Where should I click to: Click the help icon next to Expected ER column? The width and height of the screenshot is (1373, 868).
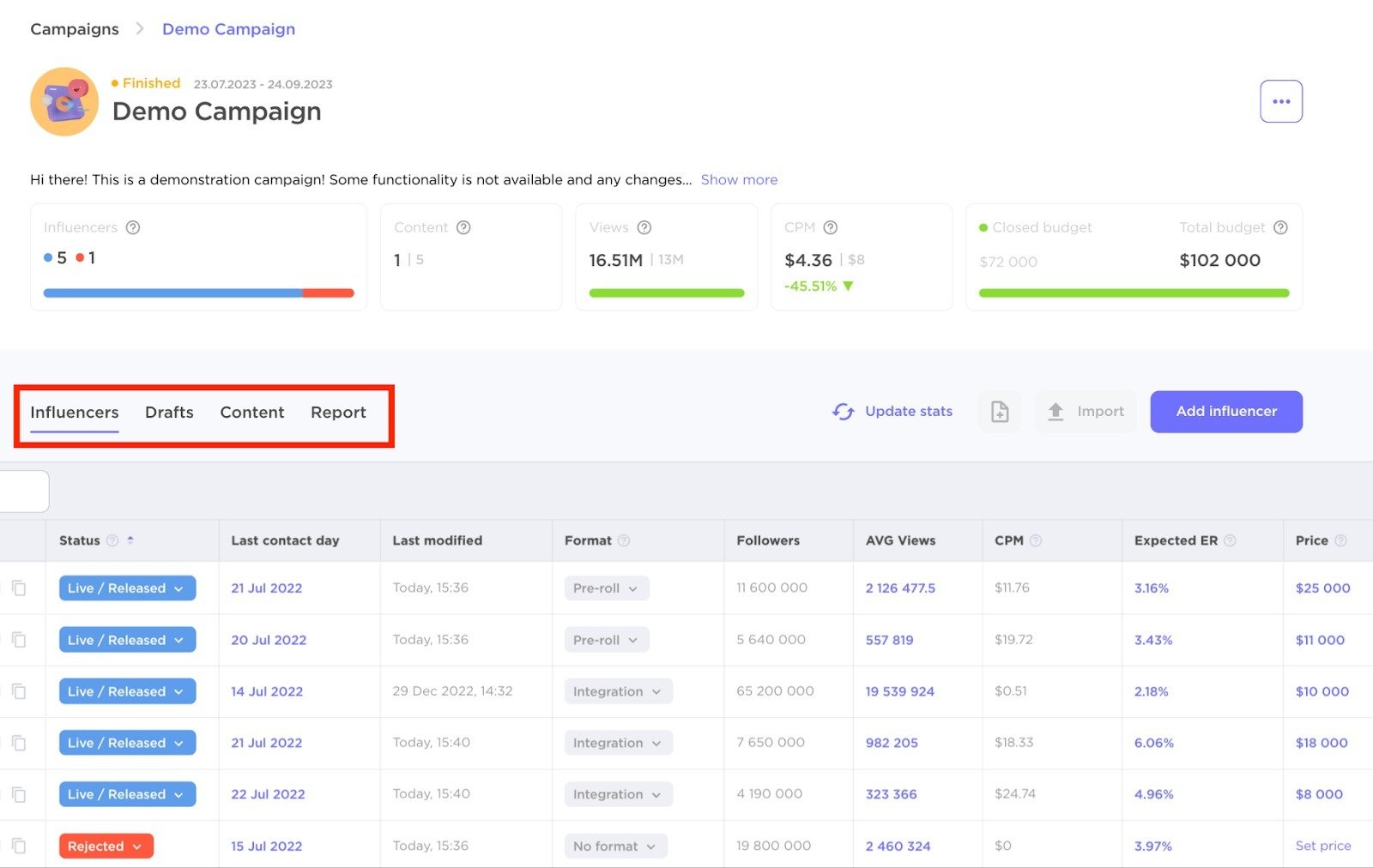pyautogui.click(x=1231, y=540)
